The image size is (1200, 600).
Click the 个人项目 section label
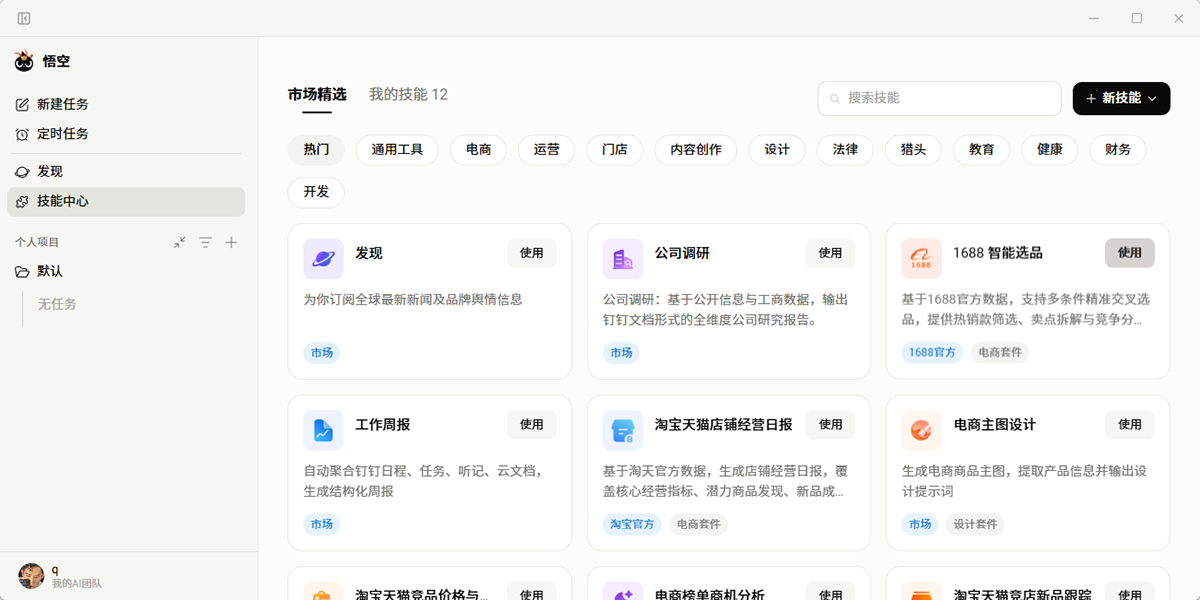[x=37, y=242]
